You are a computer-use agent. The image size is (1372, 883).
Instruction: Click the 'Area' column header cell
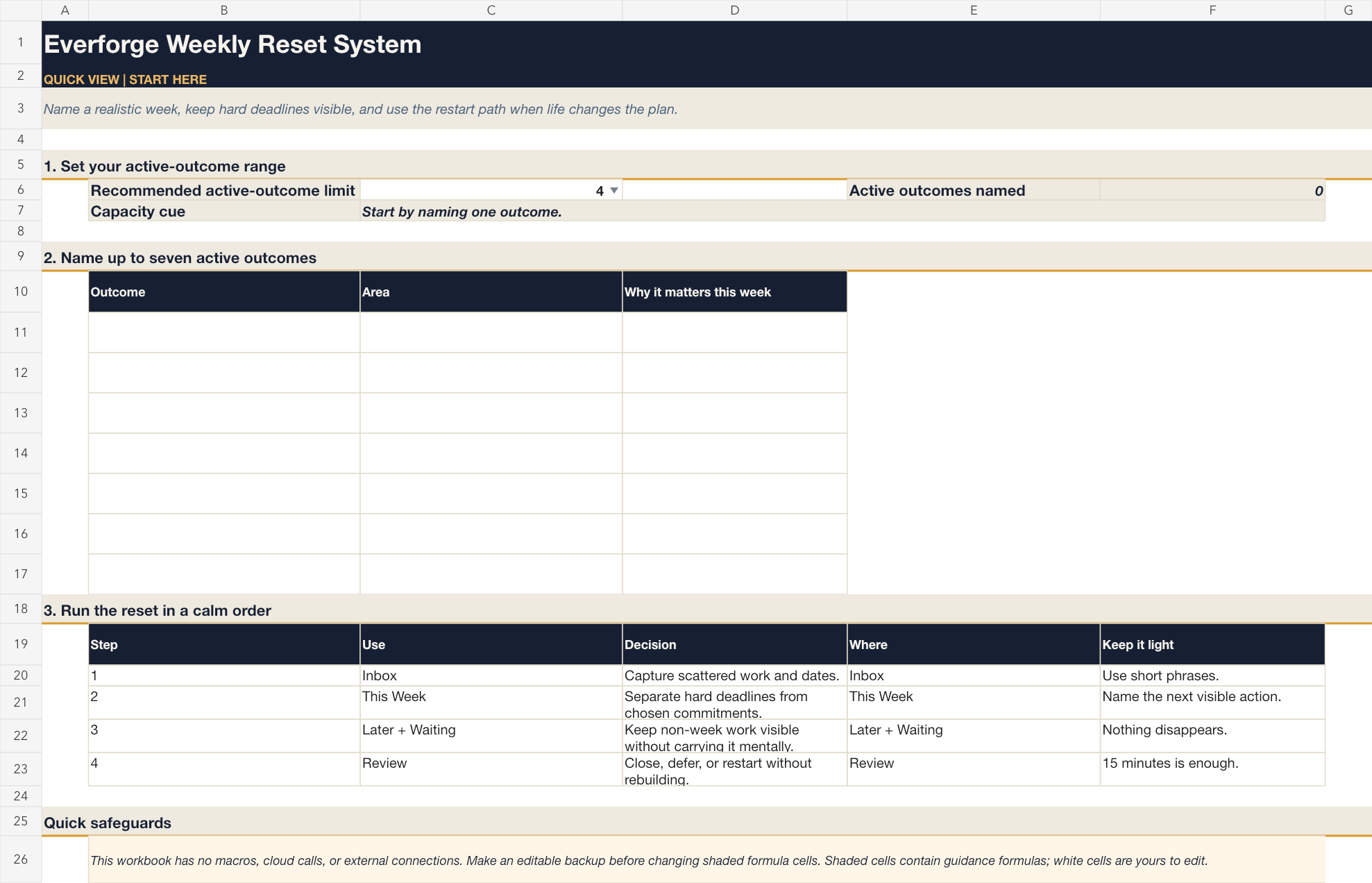[491, 292]
